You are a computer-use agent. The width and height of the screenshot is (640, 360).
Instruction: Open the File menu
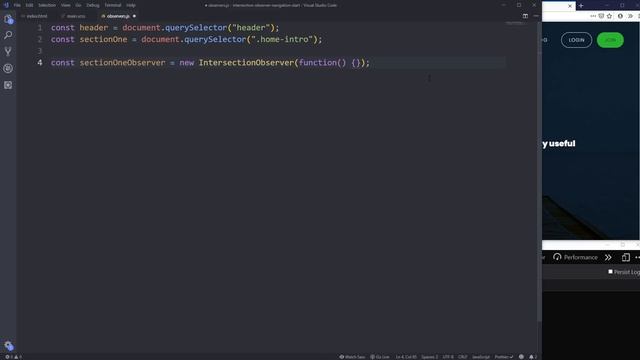[17, 5]
